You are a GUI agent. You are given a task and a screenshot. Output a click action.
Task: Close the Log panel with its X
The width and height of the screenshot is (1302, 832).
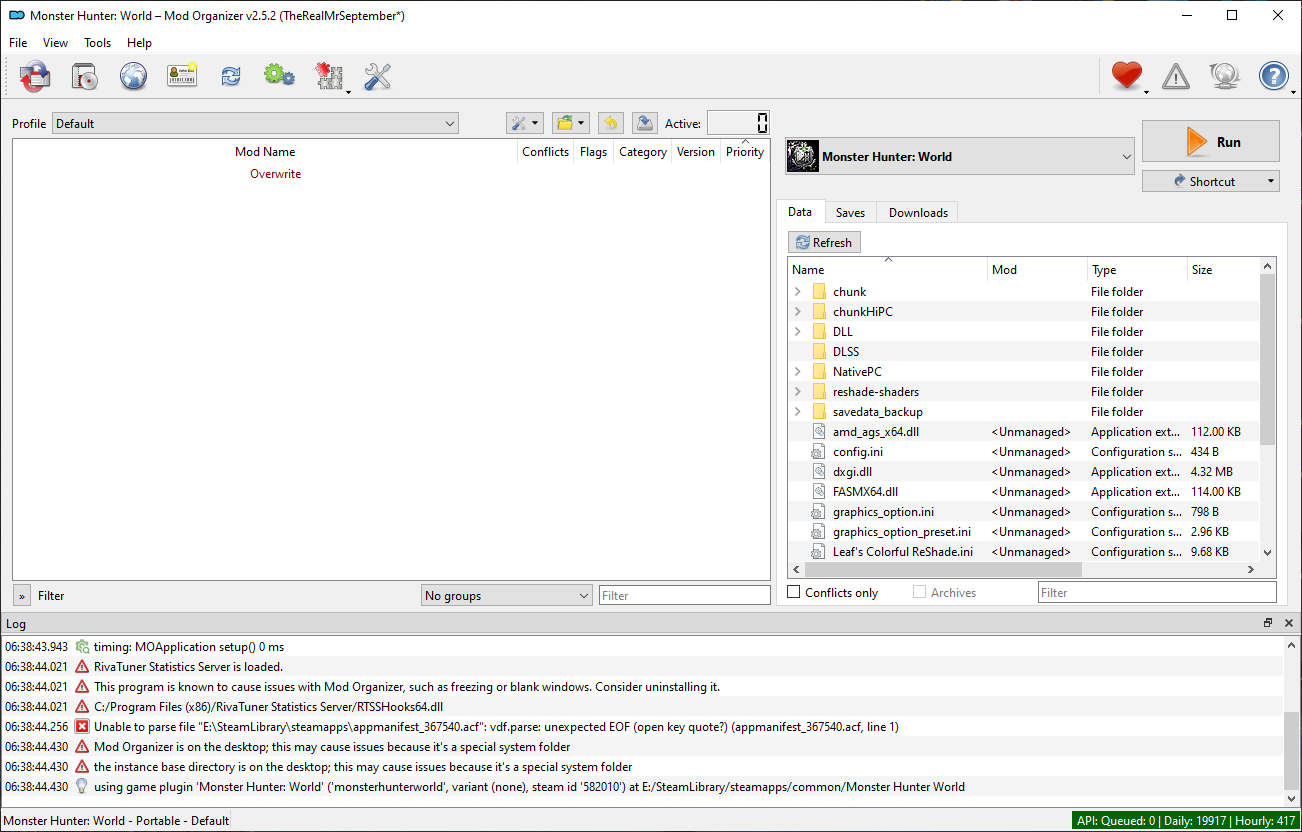[x=1288, y=623]
